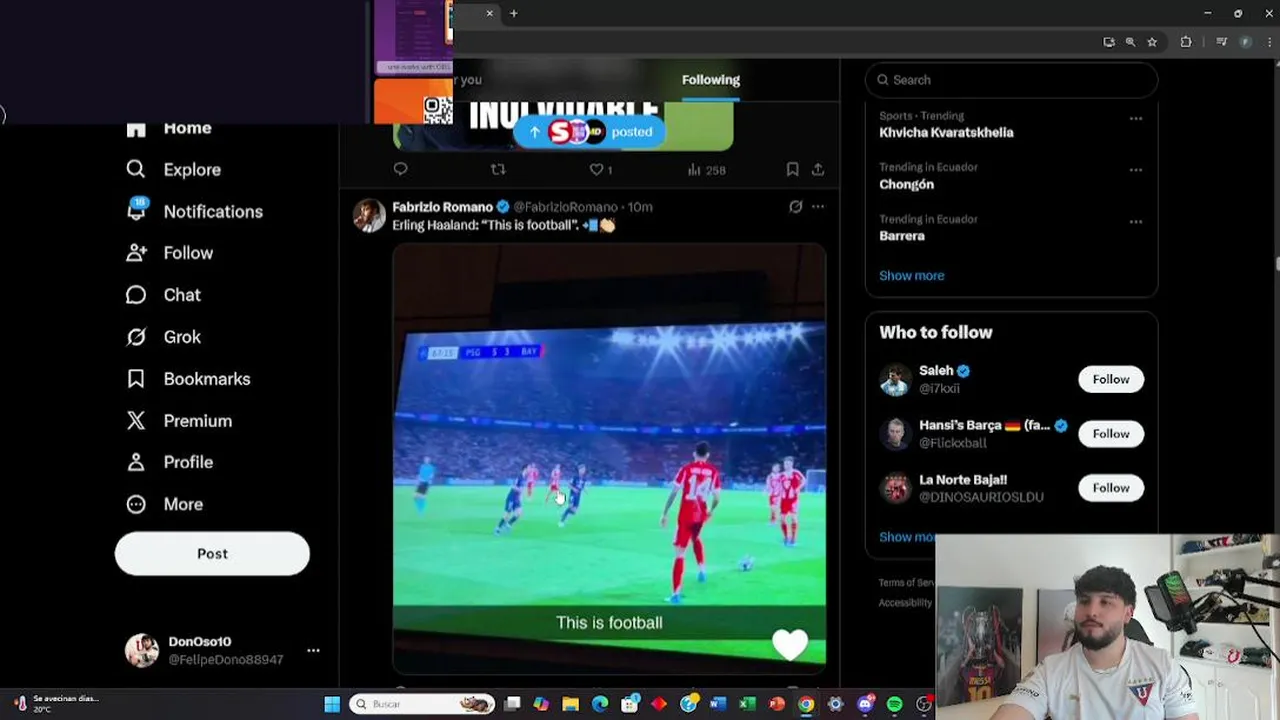Open Discord from the taskbar
Screen dimensions: 1280x720
865,704
